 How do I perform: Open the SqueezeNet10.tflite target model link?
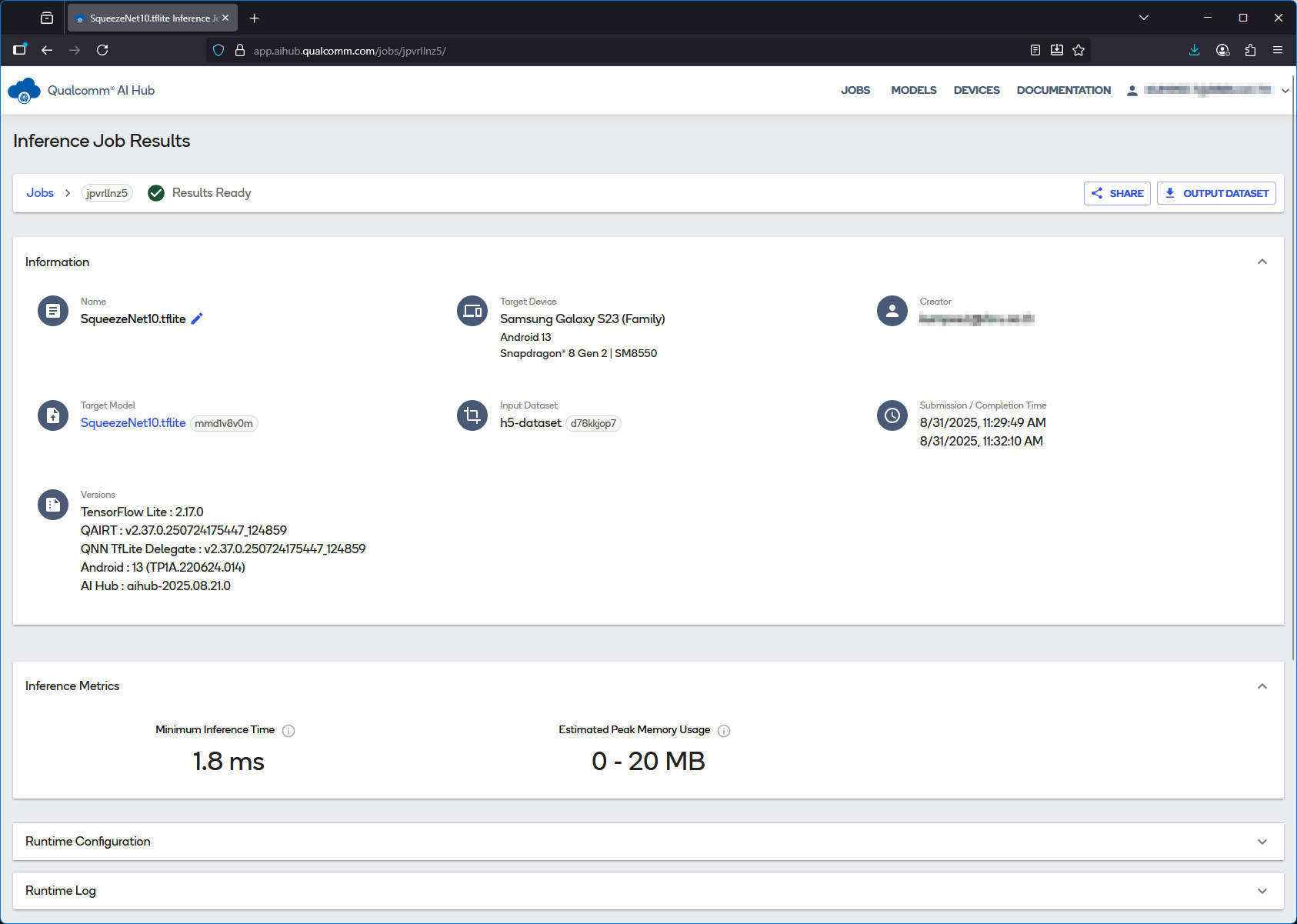pyautogui.click(x=133, y=423)
